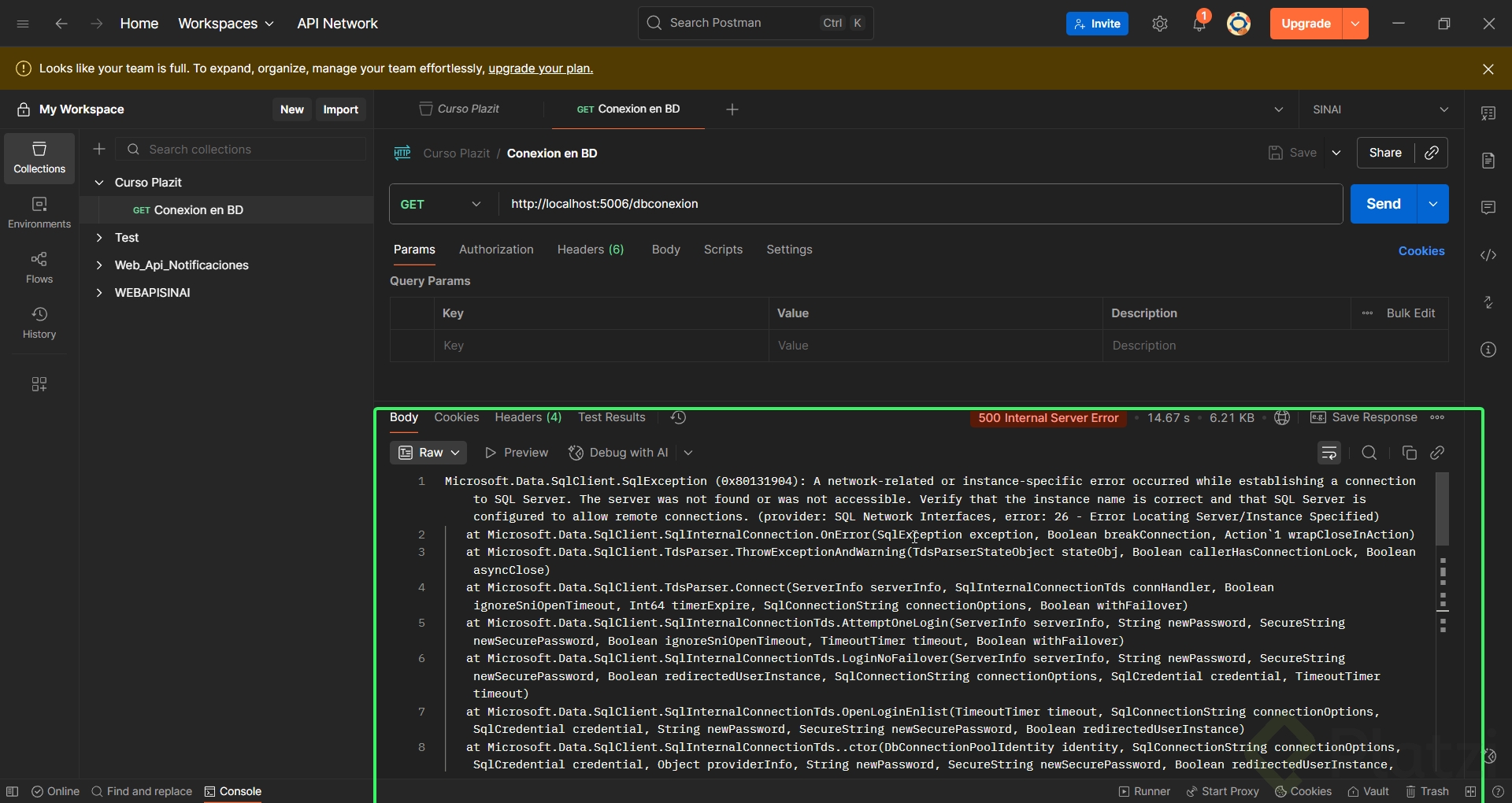Click the Import button
This screenshot has width=1512, height=803.
point(340,109)
